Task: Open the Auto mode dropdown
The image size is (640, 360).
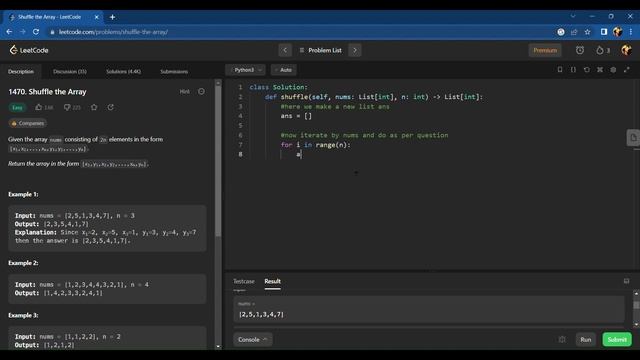Action: [284, 70]
